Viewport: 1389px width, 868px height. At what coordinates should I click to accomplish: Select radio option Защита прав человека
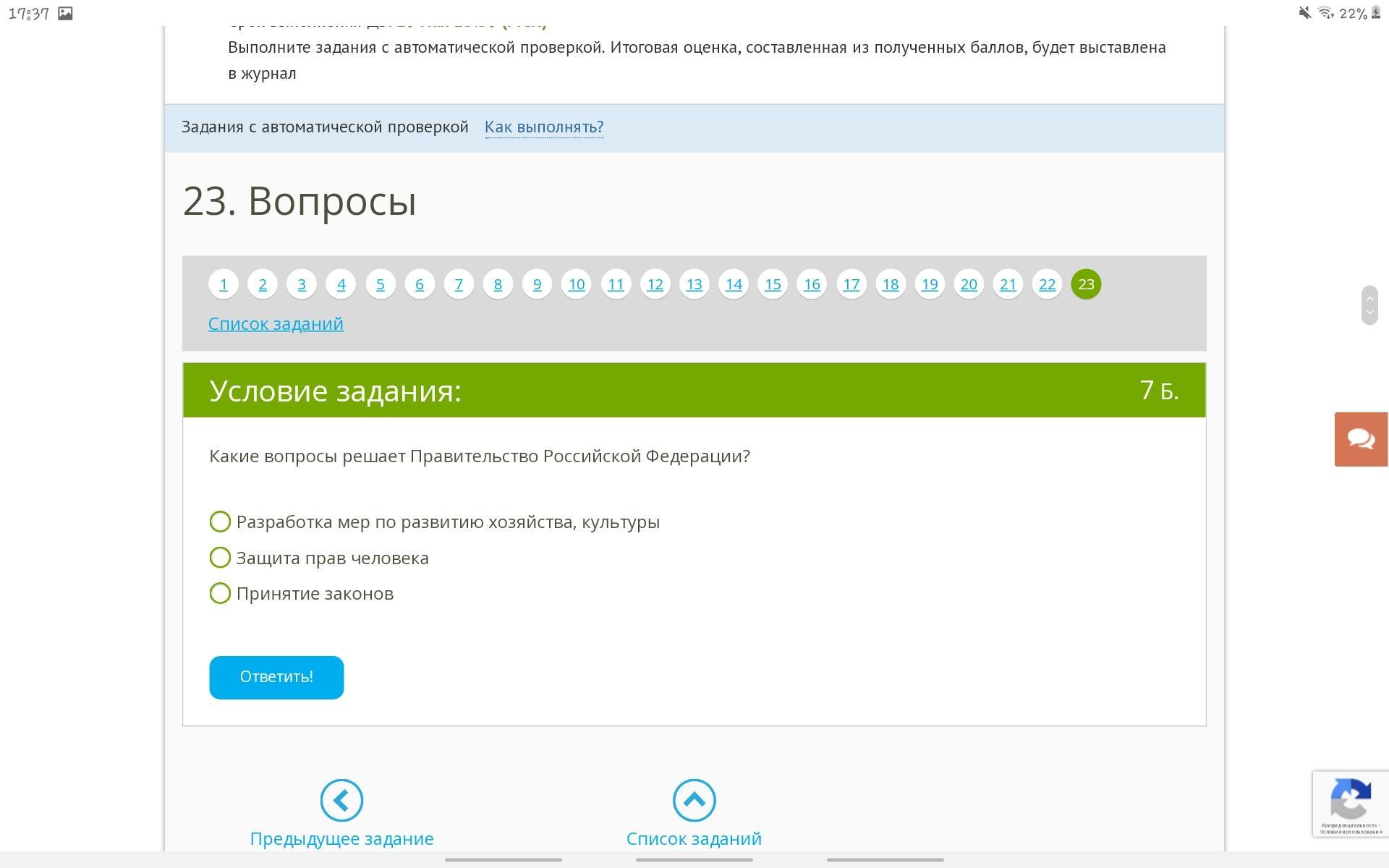220,558
